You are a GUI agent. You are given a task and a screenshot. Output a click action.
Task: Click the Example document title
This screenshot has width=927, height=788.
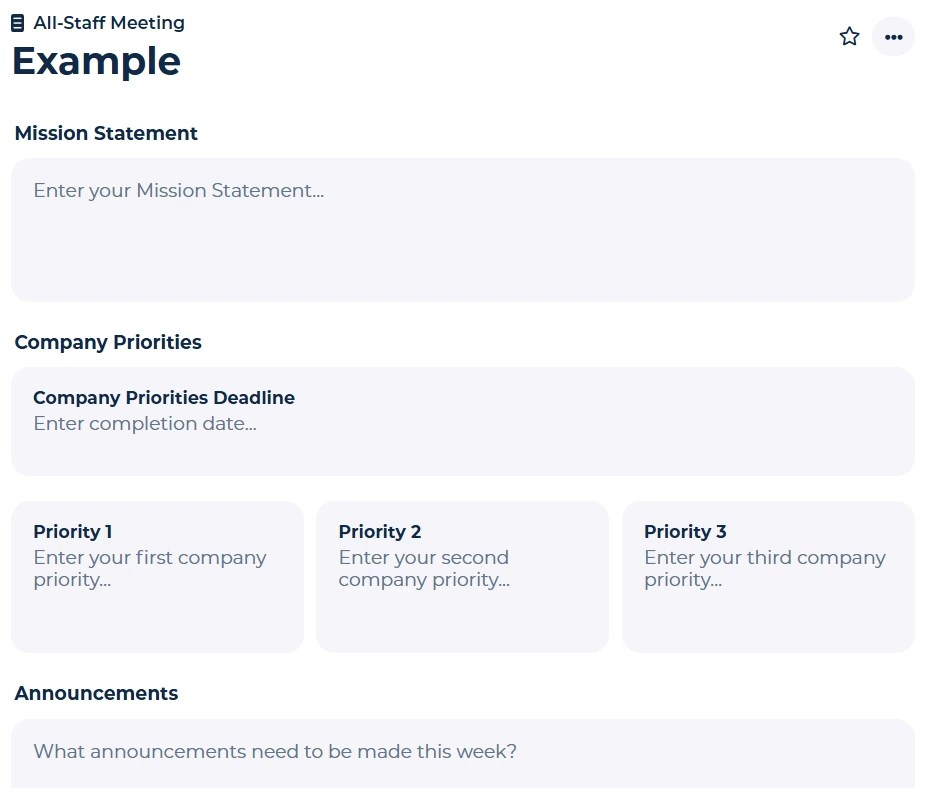click(x=96, y=61)
